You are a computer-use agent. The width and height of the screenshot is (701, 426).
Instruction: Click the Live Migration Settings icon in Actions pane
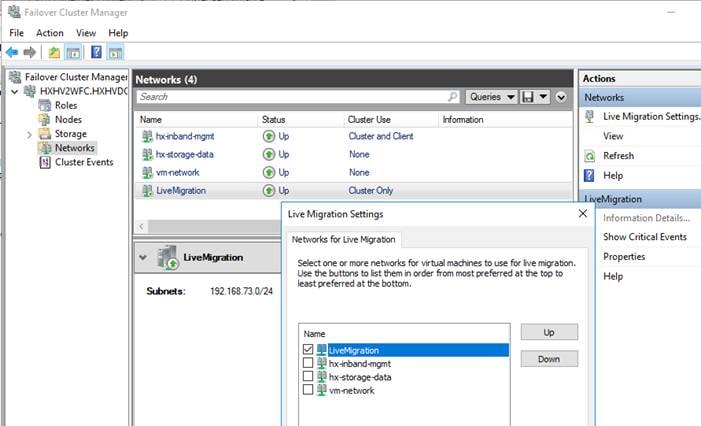(x=590, y=117)
